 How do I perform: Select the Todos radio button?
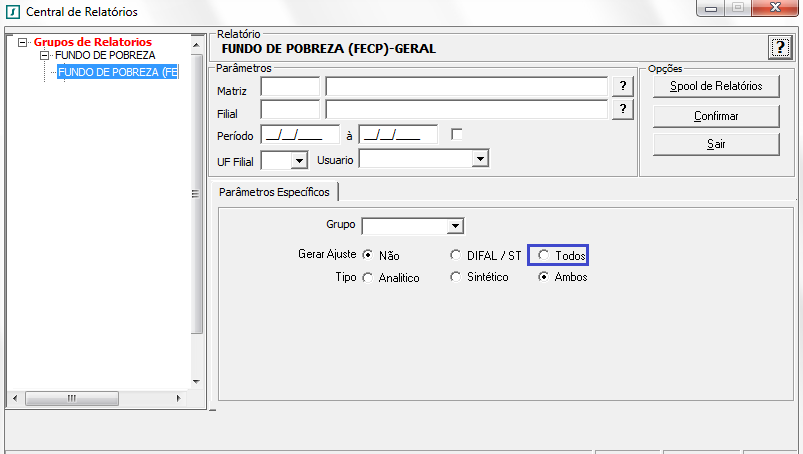[543, 254]
